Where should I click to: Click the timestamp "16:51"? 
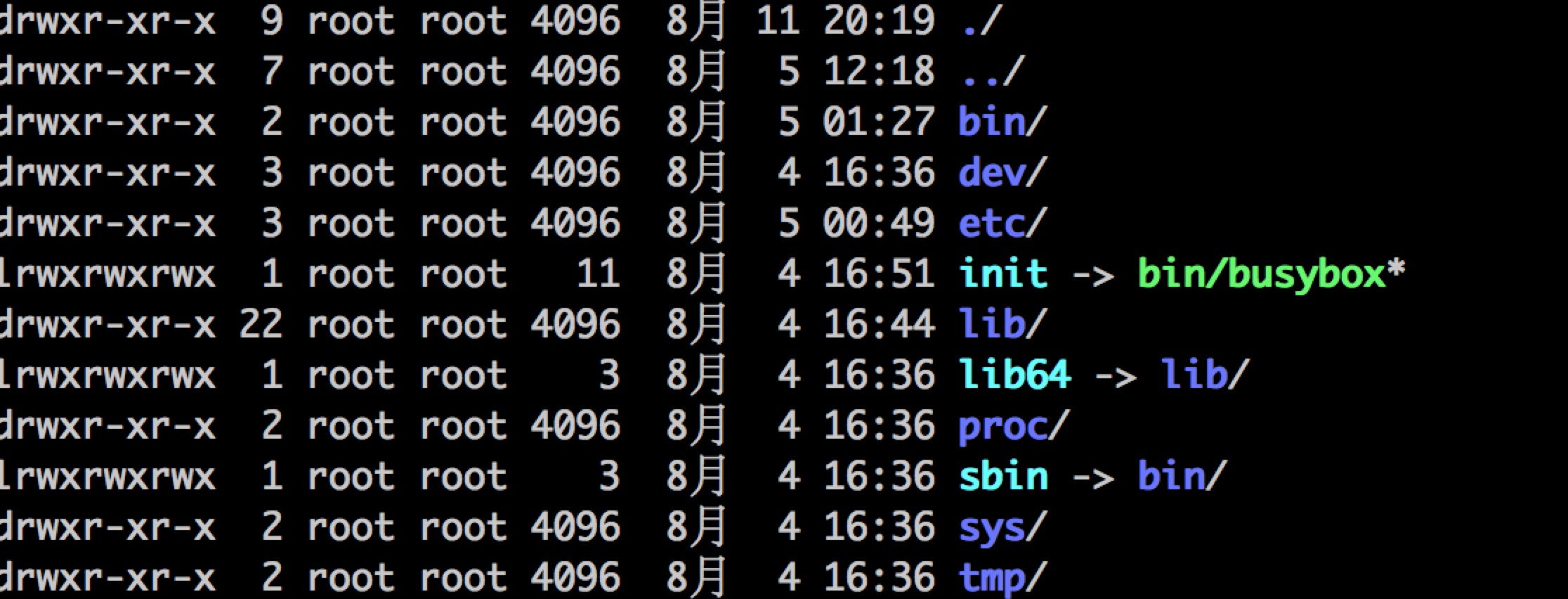pyautogui.click(x=879, y=273)
